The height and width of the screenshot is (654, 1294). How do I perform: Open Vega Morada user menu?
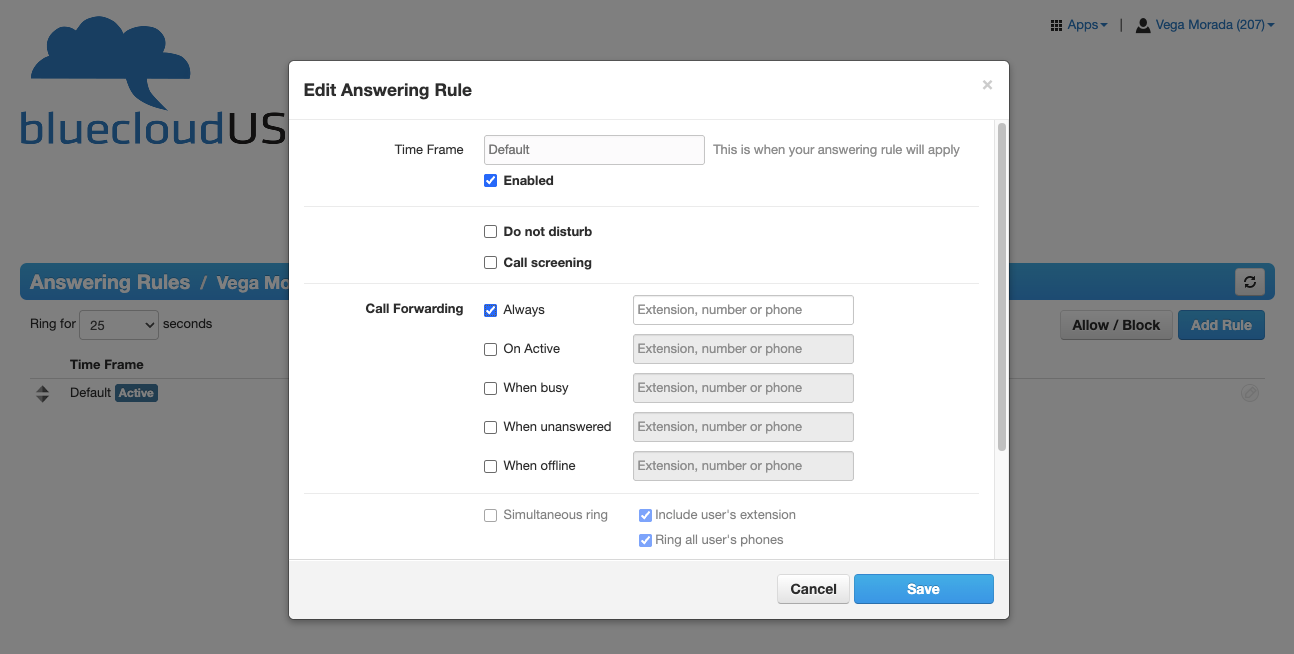click(1214, 25)
